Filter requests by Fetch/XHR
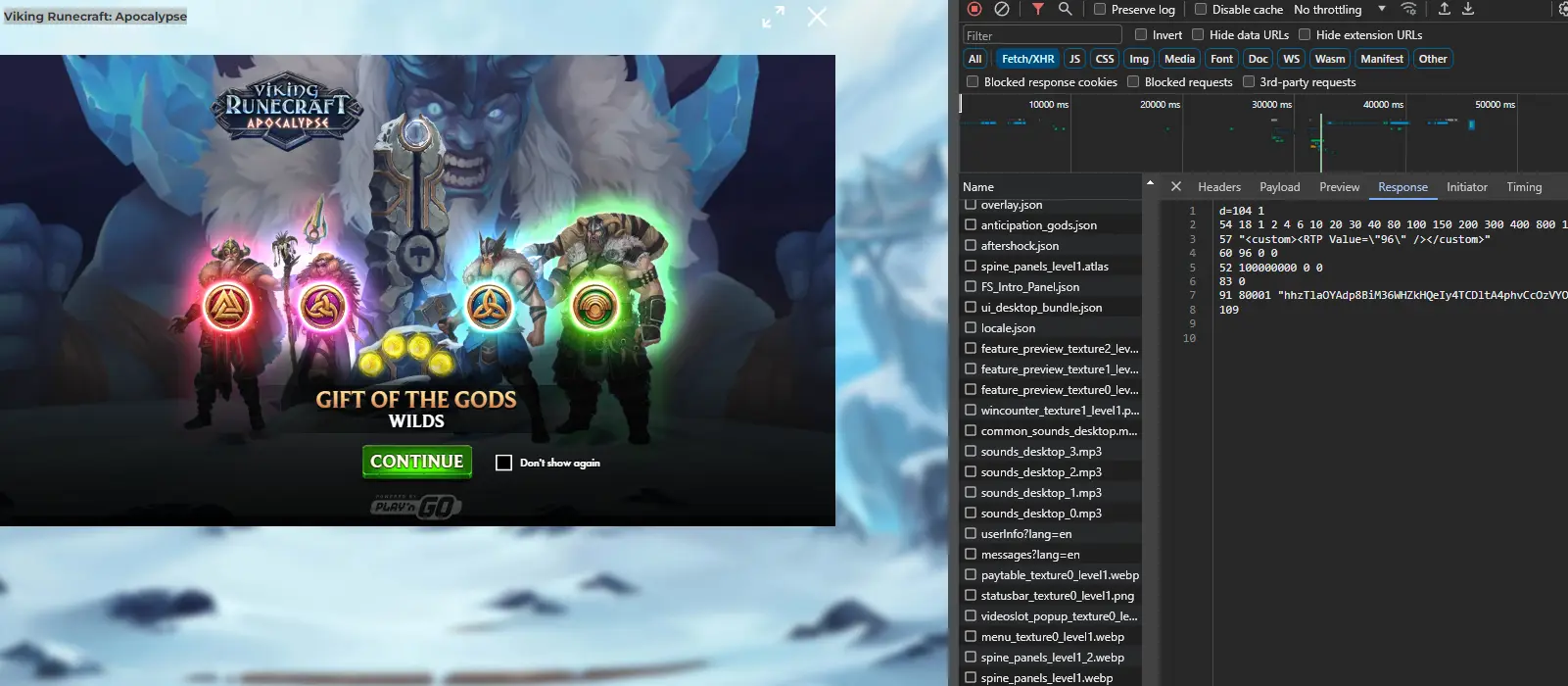This screenshot has width=1568, height=686. tap(1027, 59)
